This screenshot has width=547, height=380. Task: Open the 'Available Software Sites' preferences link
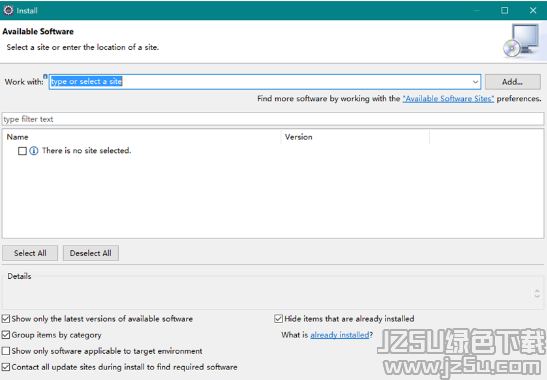coord(448,99)
